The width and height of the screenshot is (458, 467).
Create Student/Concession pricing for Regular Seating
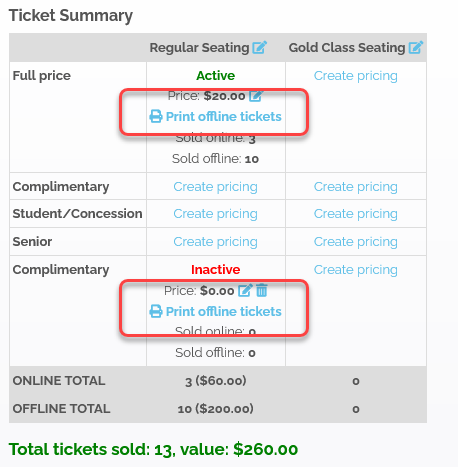tap(215, 214)
